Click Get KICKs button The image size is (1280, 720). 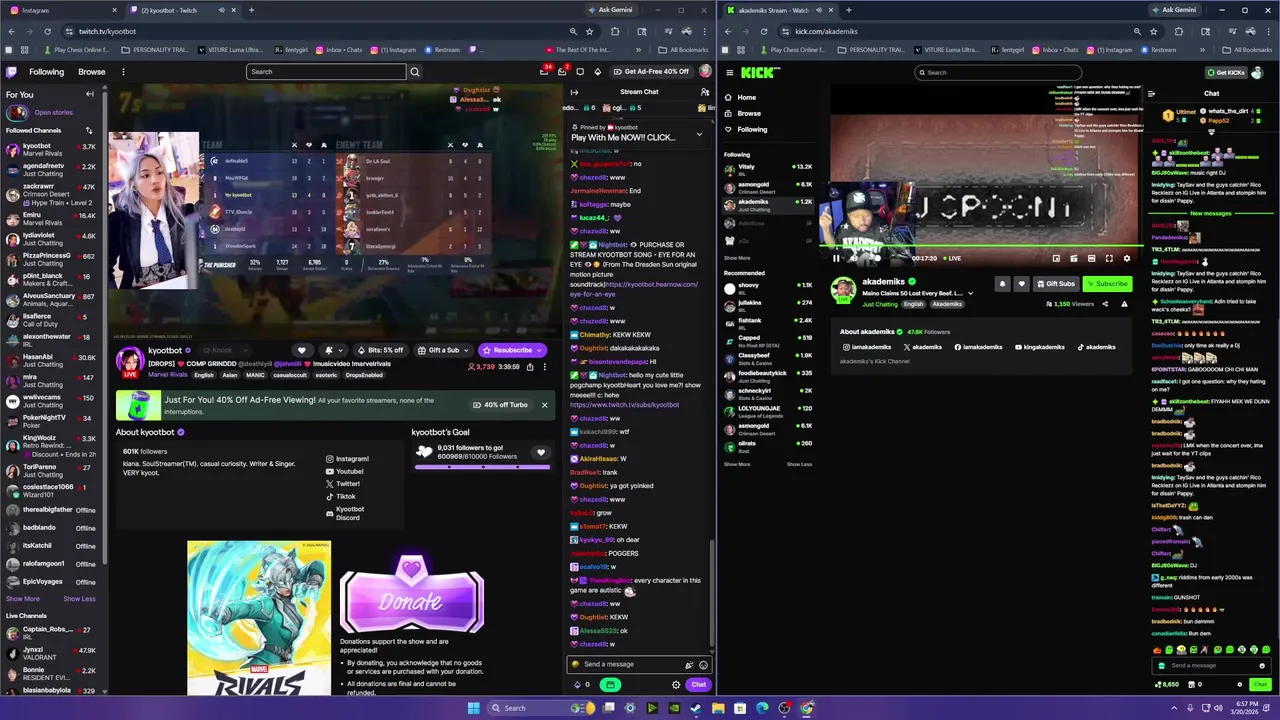click(x=1225, y=72)
